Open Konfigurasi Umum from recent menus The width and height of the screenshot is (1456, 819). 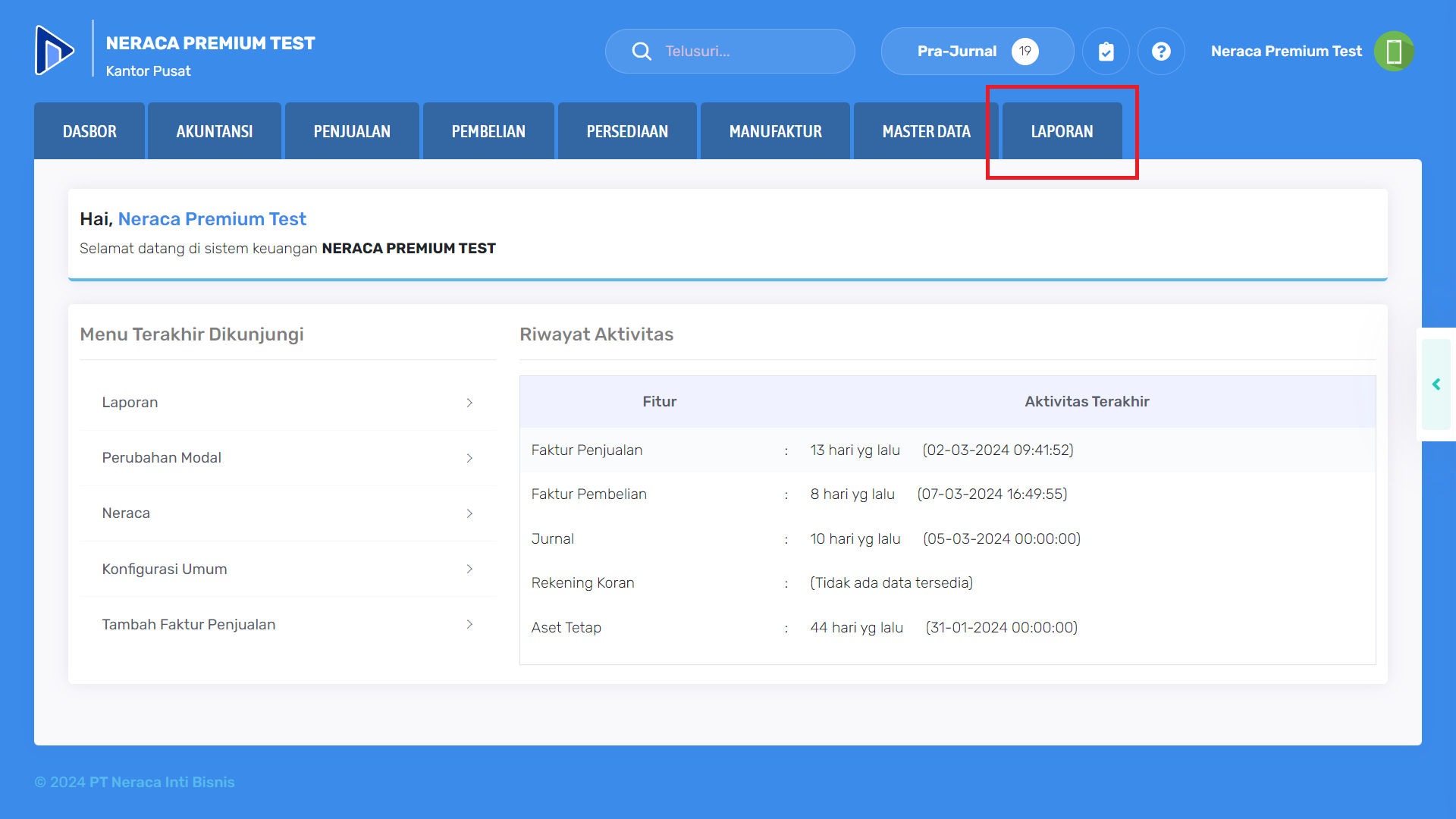288,569
